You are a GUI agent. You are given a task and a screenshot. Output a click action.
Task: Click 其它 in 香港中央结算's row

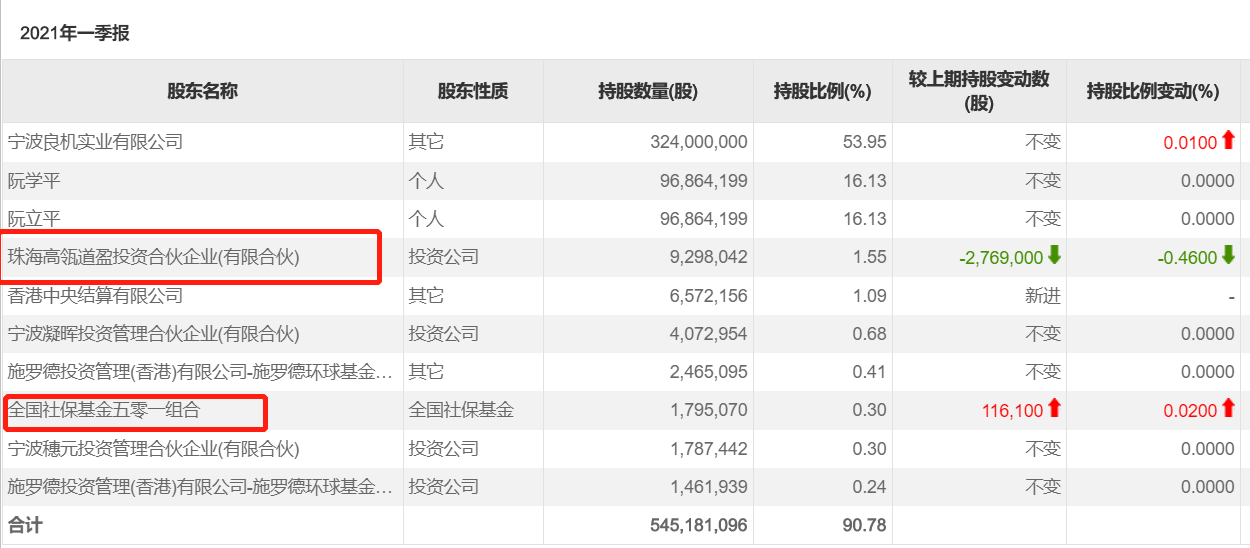click(426, 296)
